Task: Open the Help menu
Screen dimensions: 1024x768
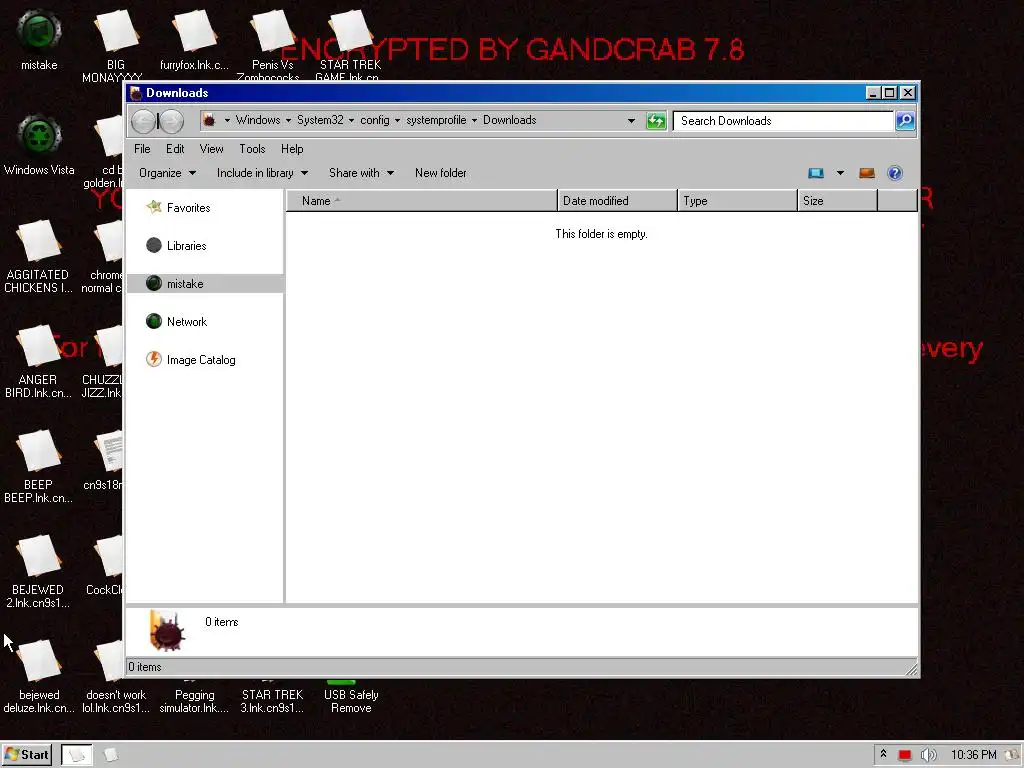Action: tap(292, 149)
